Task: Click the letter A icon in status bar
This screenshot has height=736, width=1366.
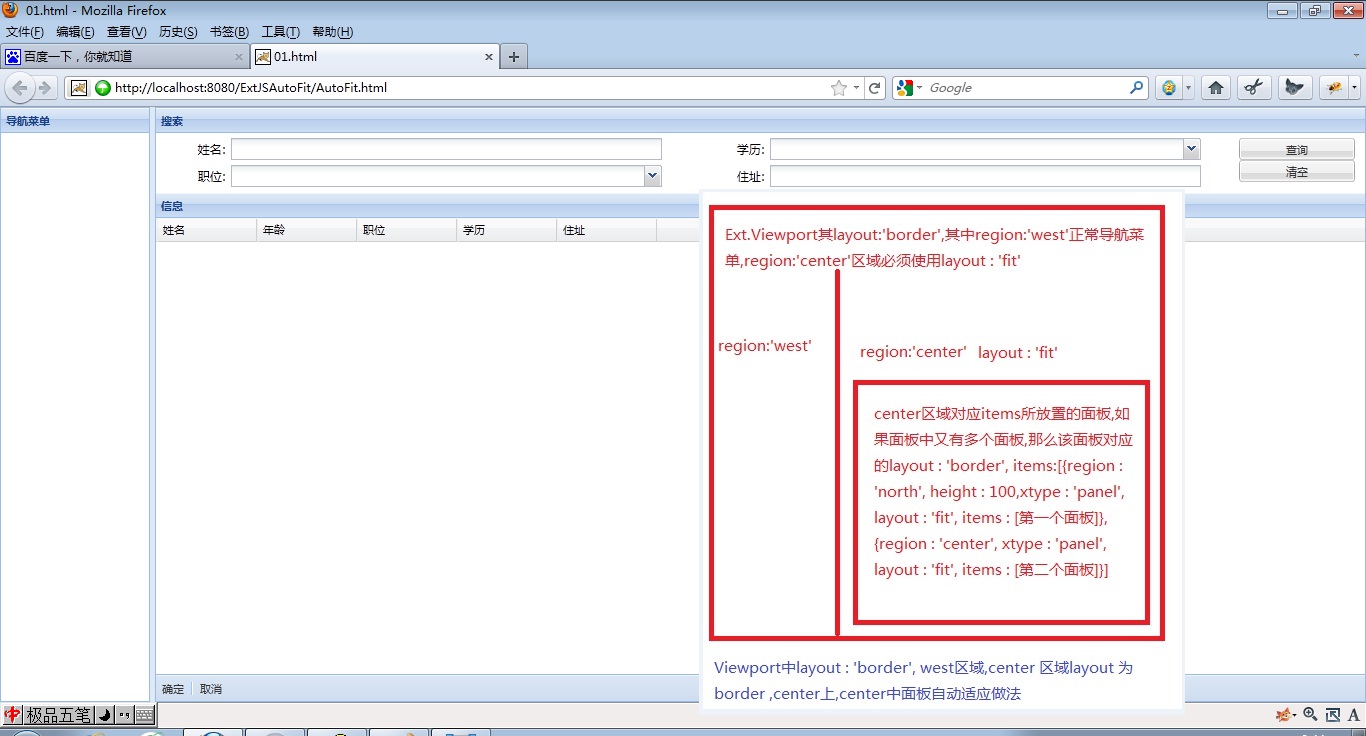Action: click(1353, 715)
